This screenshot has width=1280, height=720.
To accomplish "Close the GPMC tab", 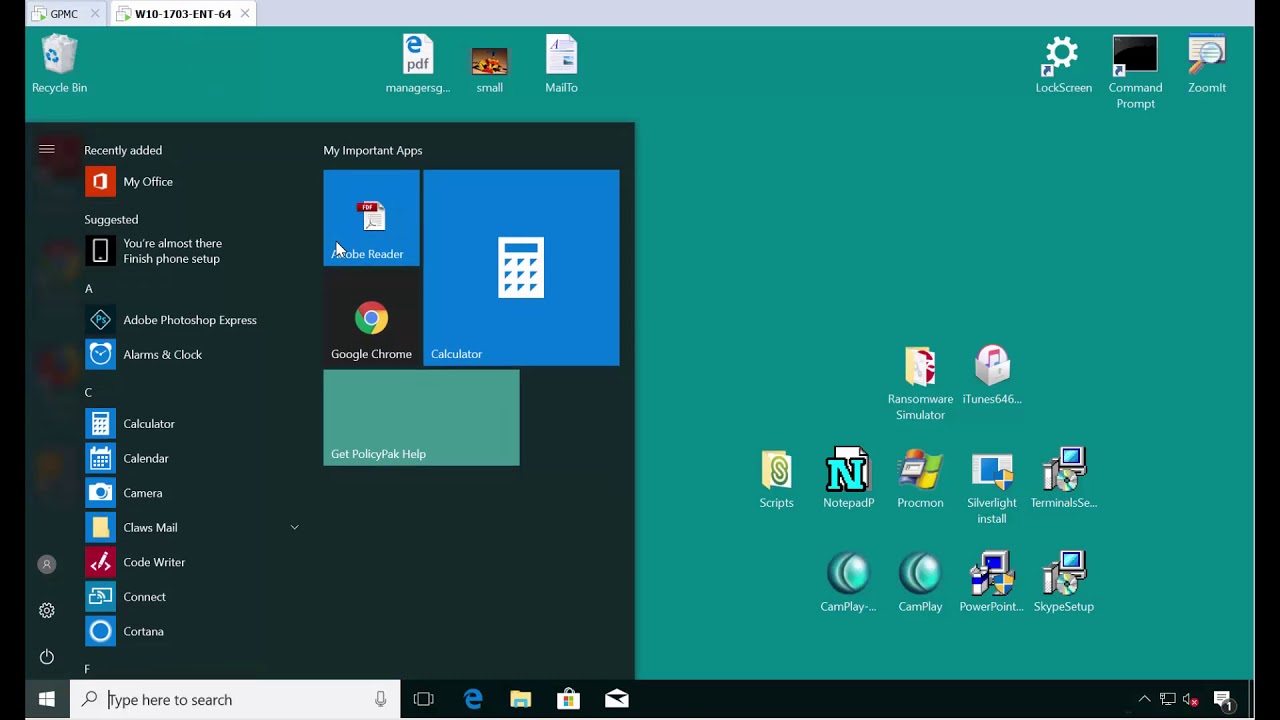I will (95, 14).
